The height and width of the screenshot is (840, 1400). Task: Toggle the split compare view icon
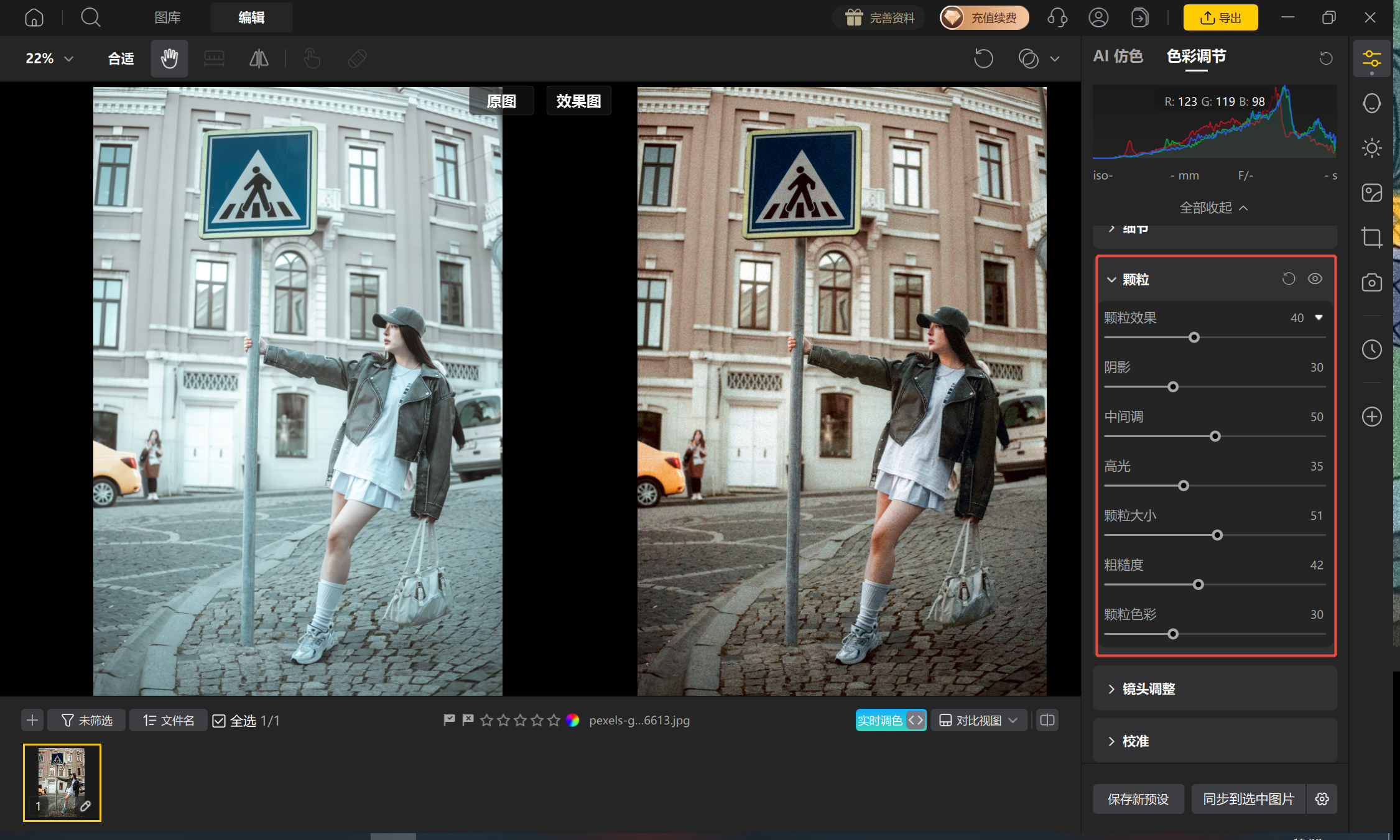pyautogui.click(x=1047, y=720)
